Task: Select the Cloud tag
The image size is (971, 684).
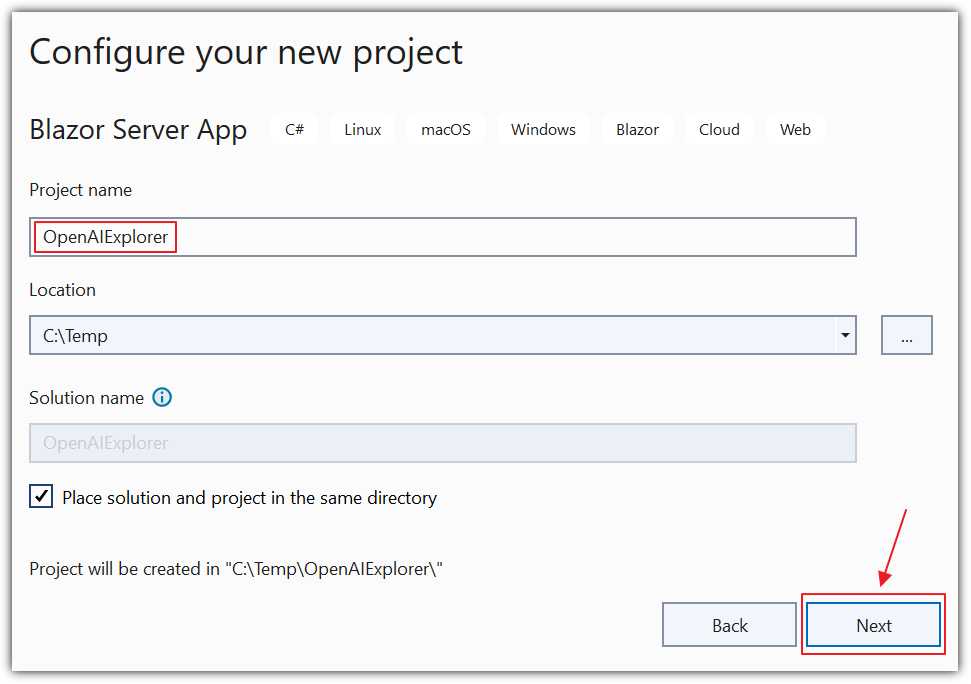Action: (x=718, y=129)
